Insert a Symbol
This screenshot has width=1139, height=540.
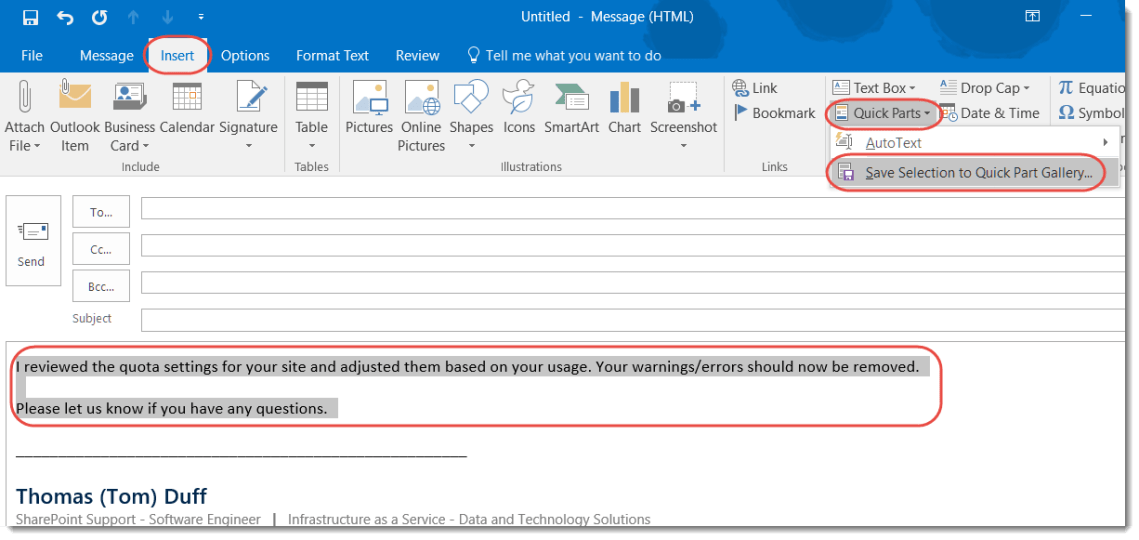pos(1092,113)
